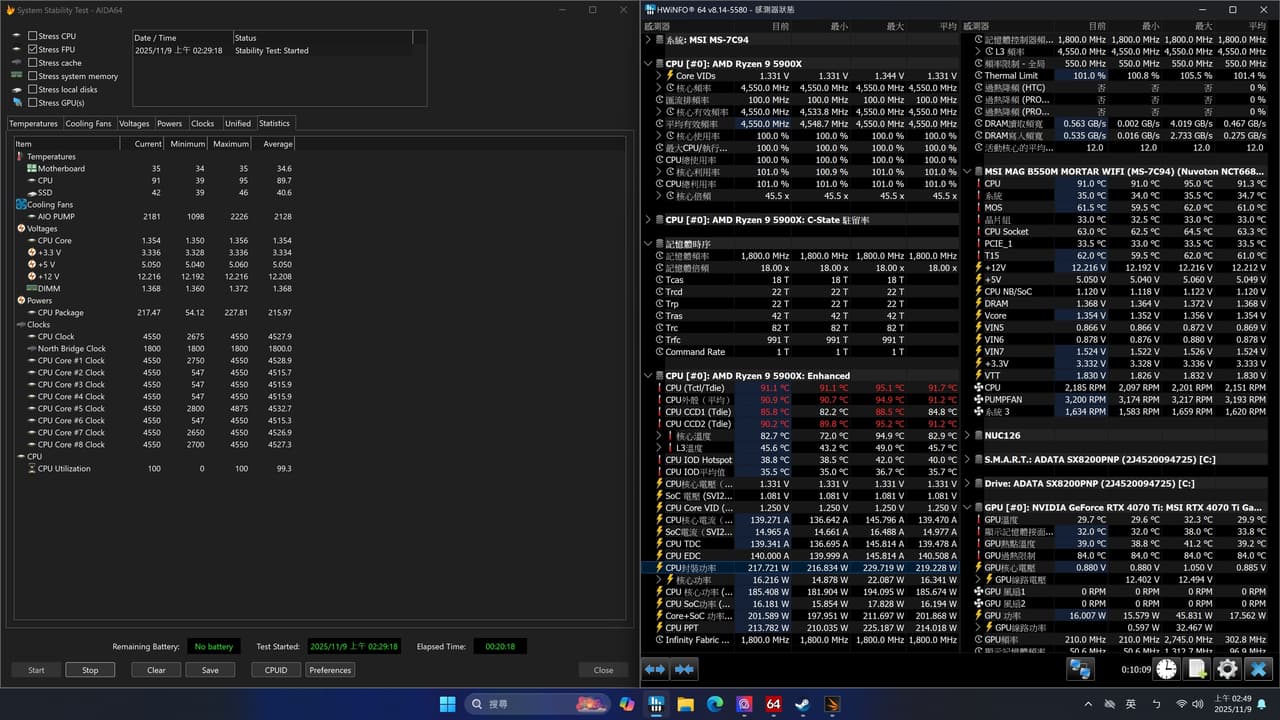Open AIDA64 Preferences button
1280x720 pixels.
click(330, 670)
